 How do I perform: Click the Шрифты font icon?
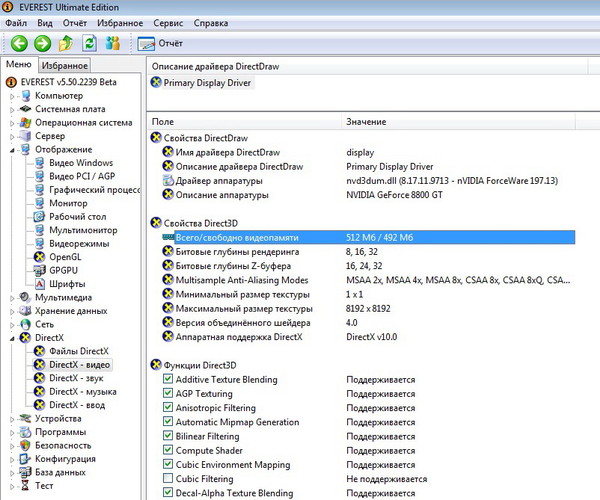tap(39, 284)
